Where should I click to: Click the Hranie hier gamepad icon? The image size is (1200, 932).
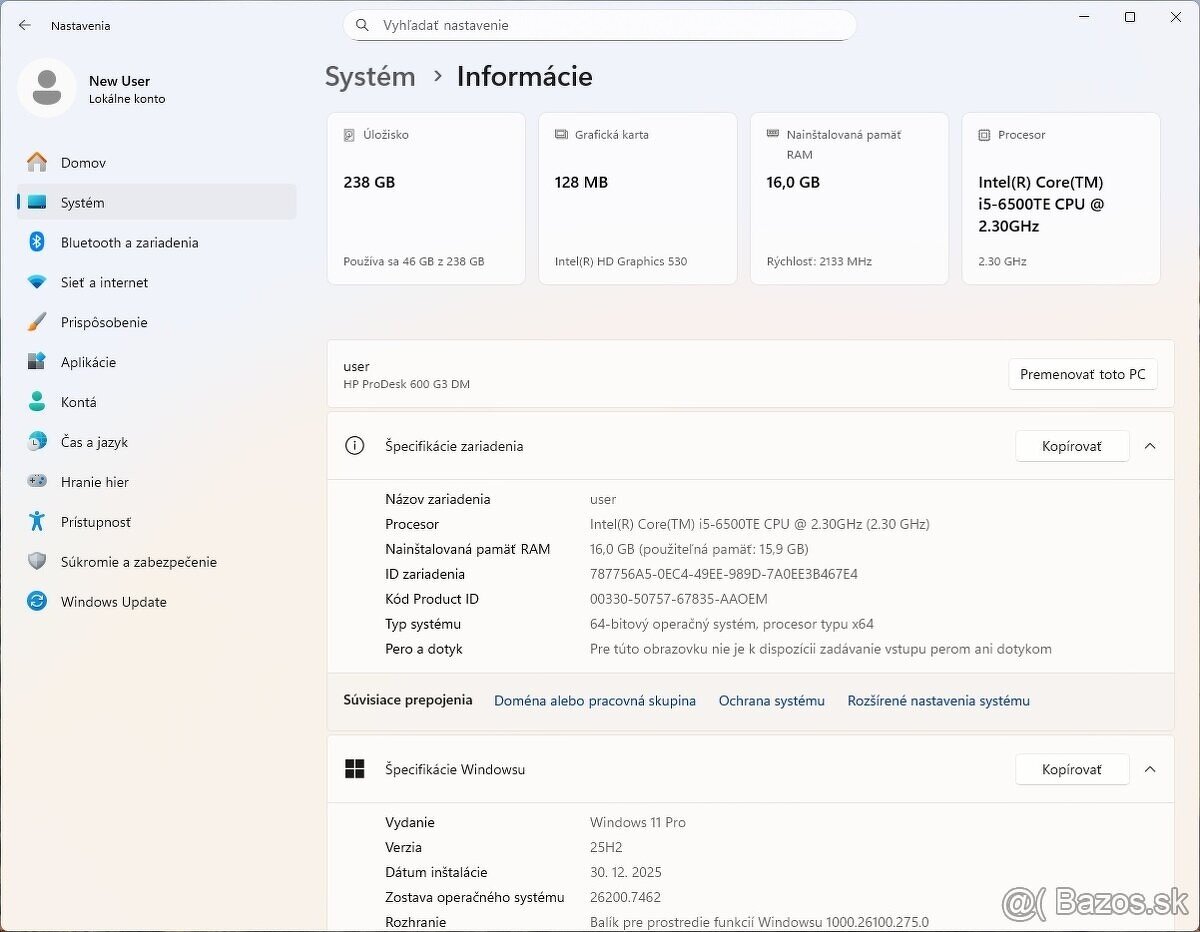pos(37,482)
